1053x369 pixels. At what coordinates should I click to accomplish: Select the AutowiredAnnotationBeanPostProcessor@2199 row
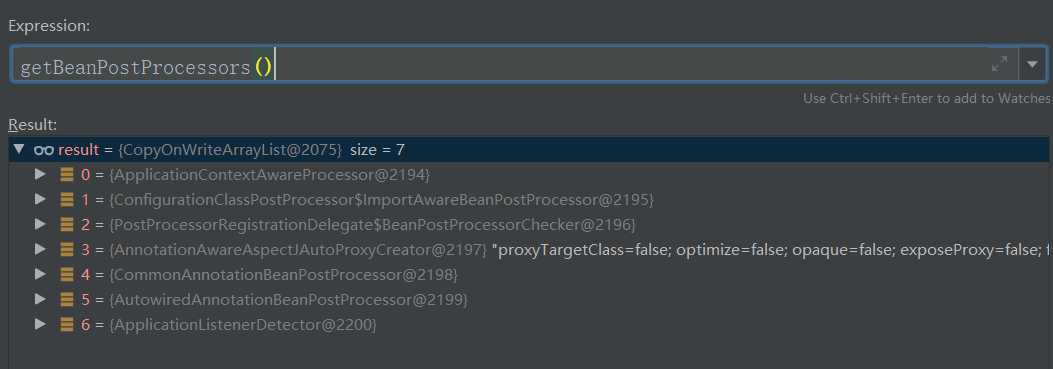coord(529,299)
